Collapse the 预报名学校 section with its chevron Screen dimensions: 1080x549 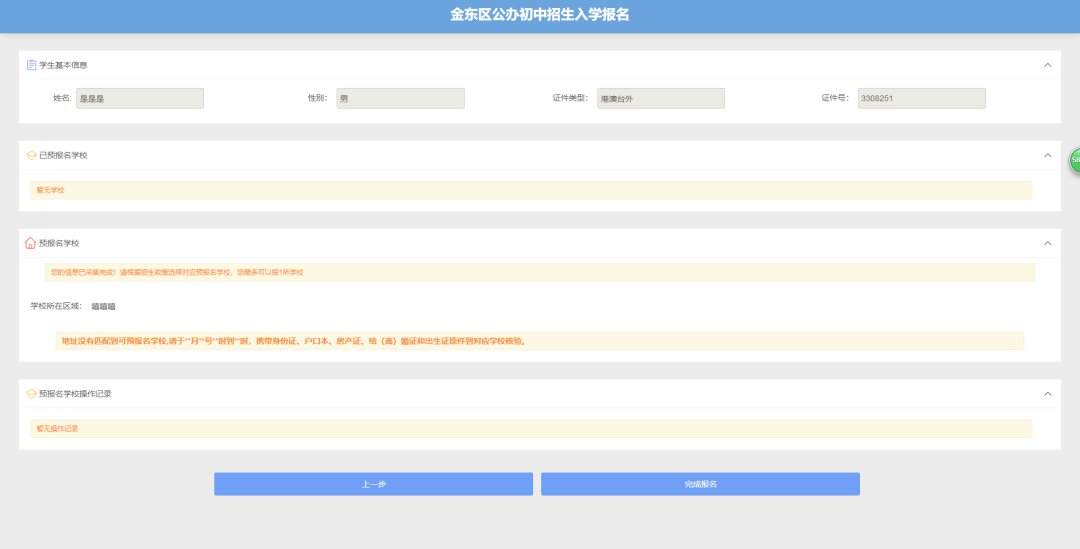click(x=1047, y=243)
